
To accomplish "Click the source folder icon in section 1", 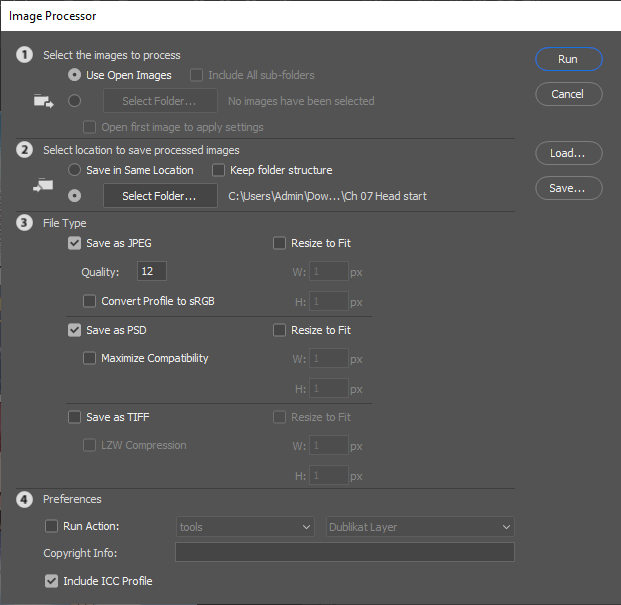I will (44, 101).
